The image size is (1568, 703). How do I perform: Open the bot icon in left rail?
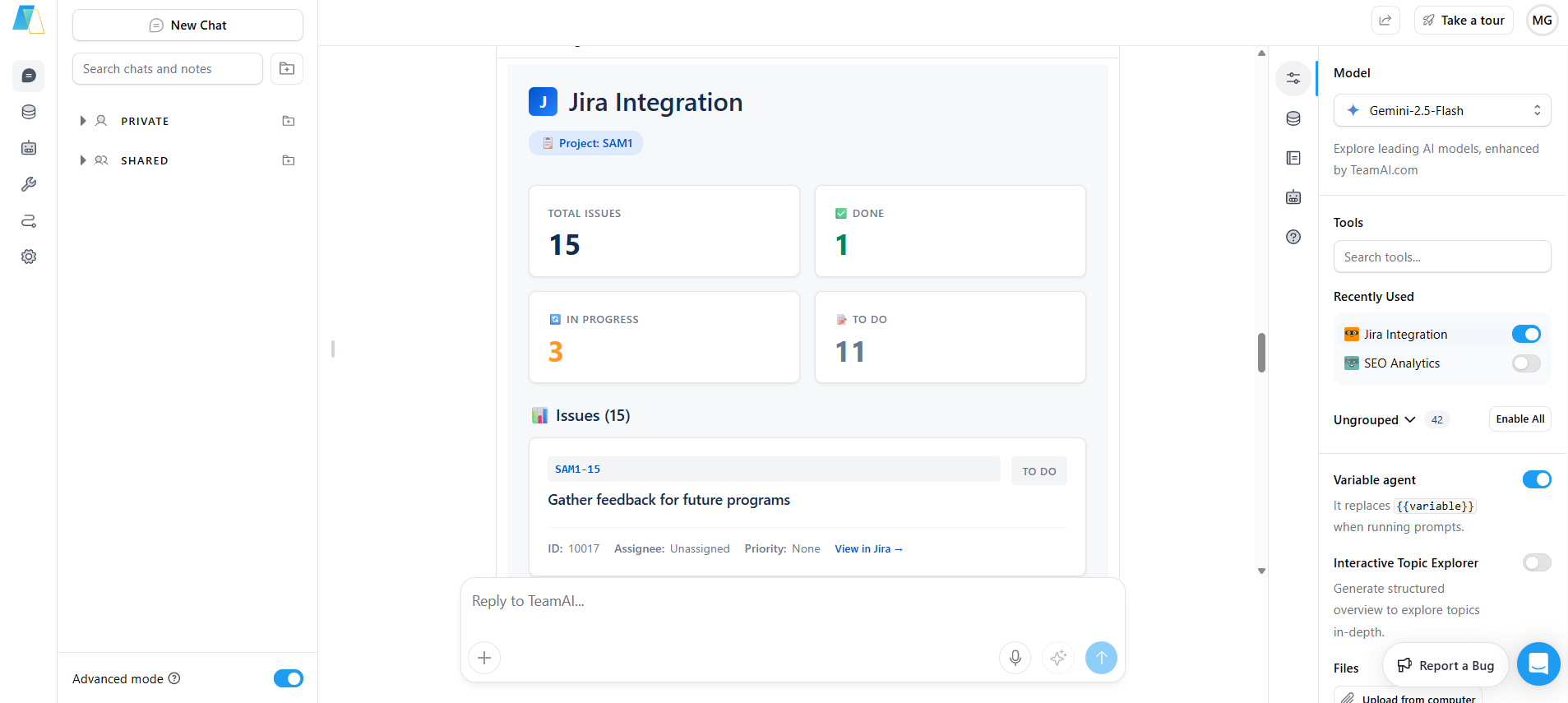(29, 148)
